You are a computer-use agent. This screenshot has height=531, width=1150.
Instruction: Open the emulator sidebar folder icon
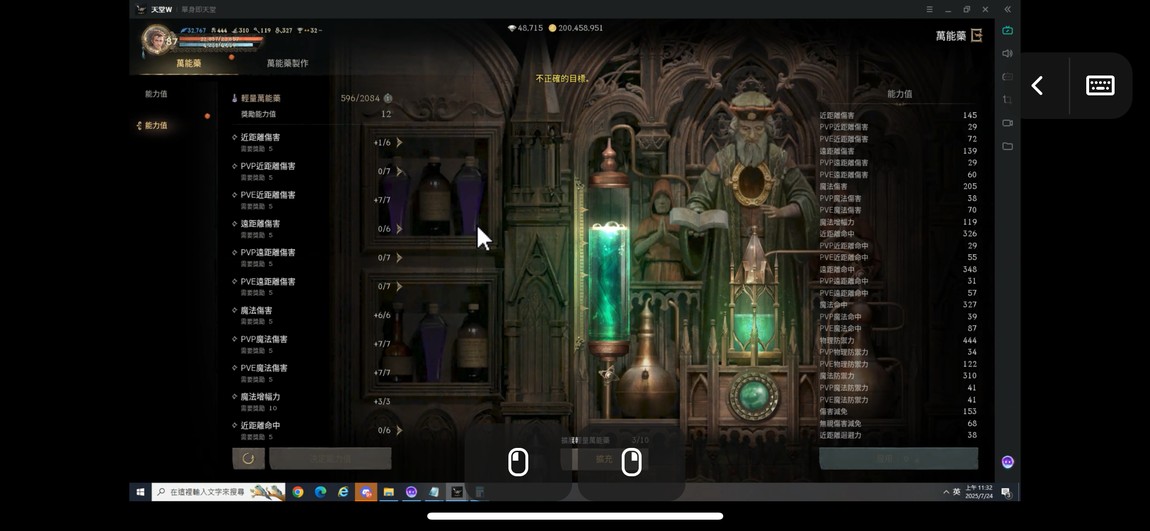(x=1007, y=146)
